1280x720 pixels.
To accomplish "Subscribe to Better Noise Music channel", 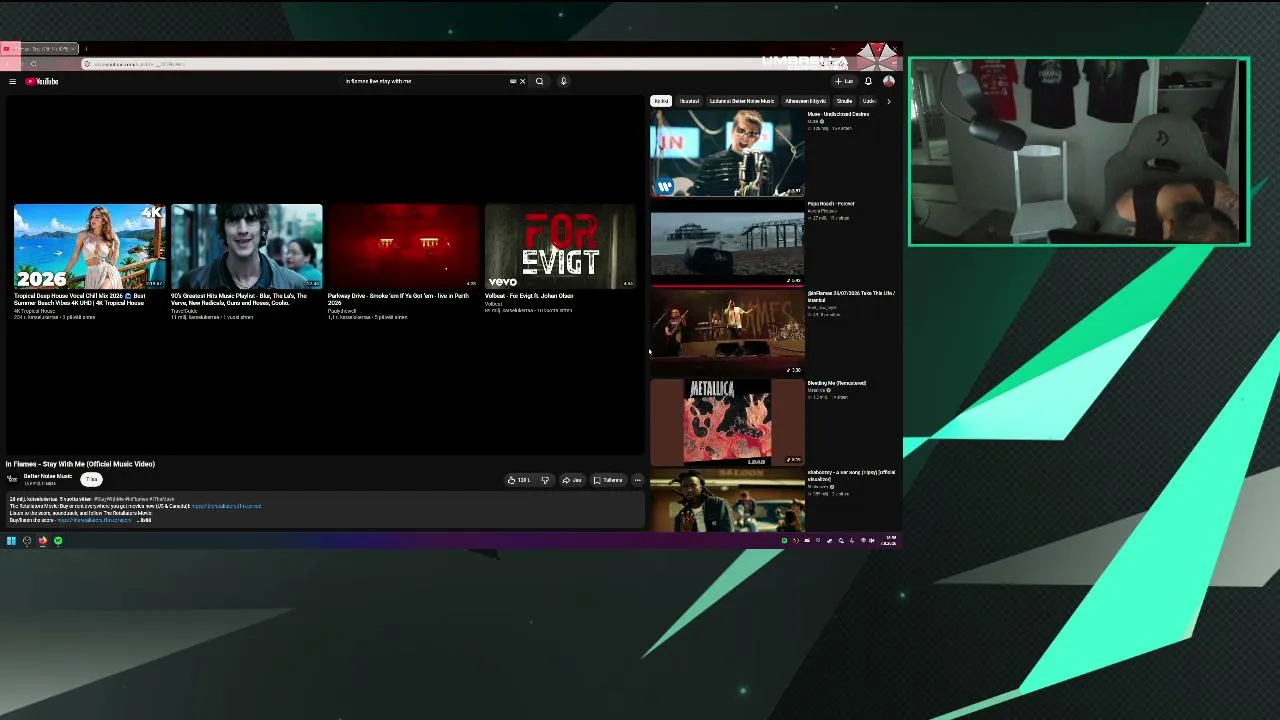I will pos(91,479).
